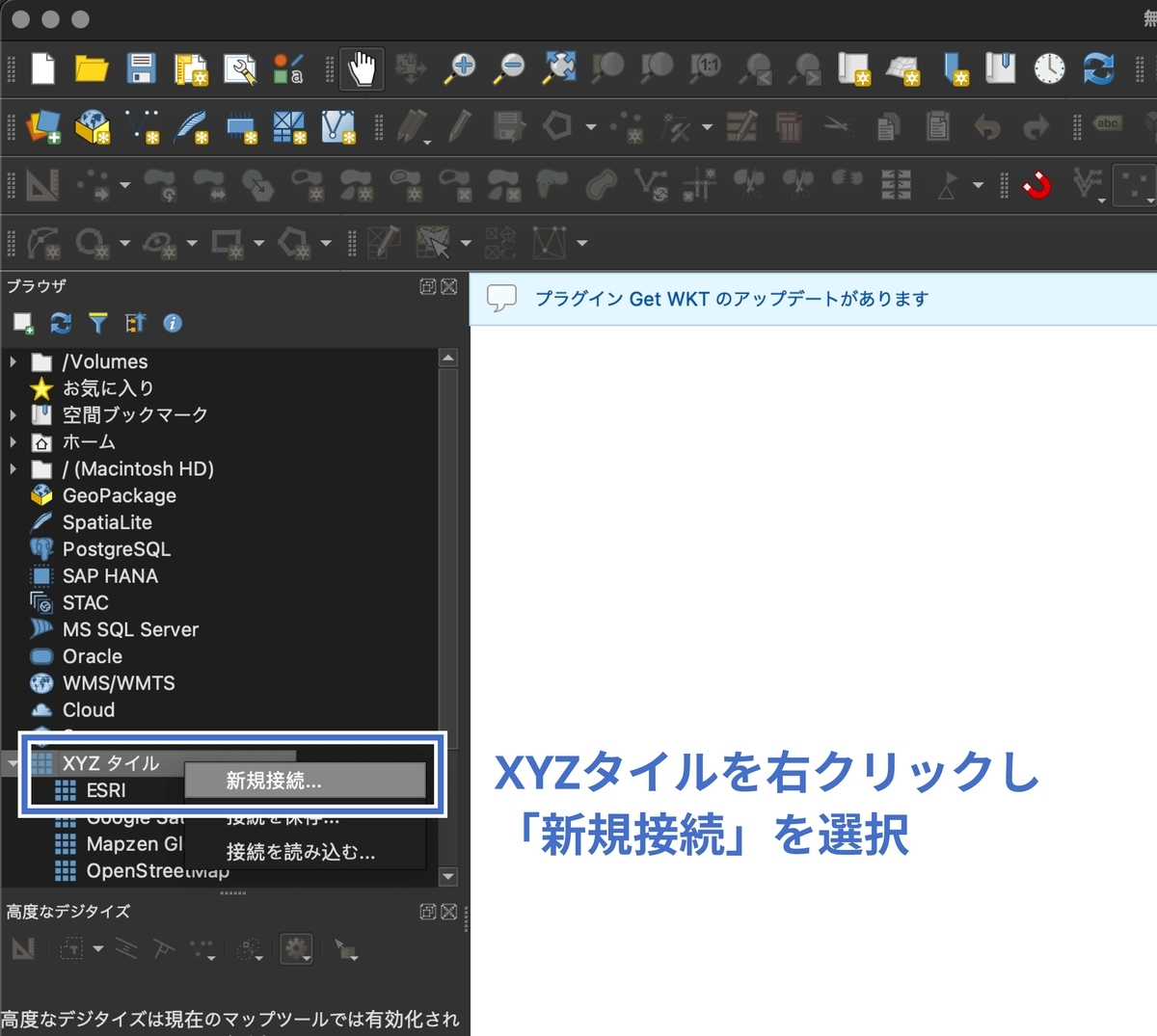Click the Save Project floppy icon
This screenshot has height=1036, width=1157.
pyautogui.click(x=141, y=69)
